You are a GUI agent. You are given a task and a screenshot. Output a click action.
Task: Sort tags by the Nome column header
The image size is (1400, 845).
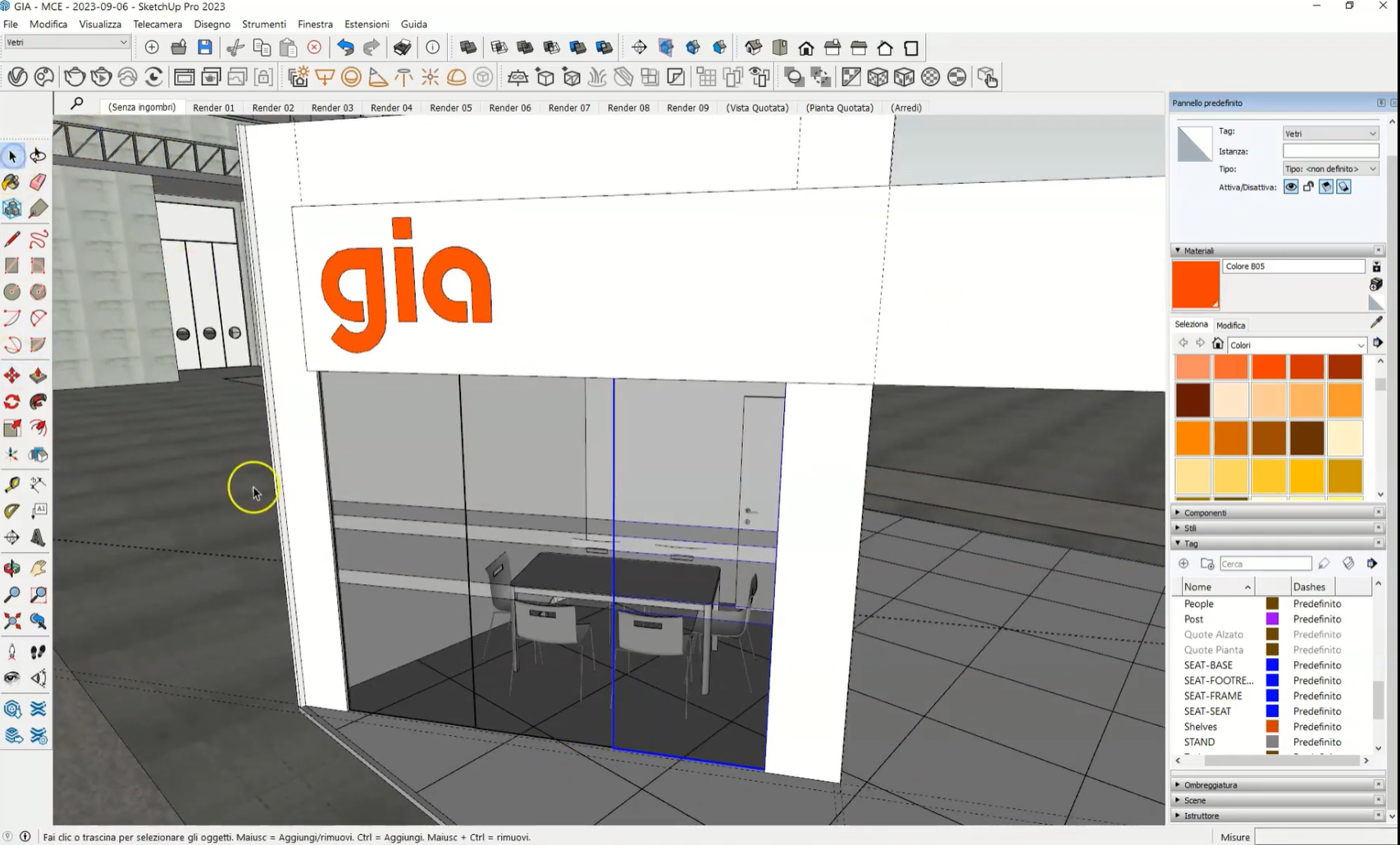click(x=1216, y=587)
